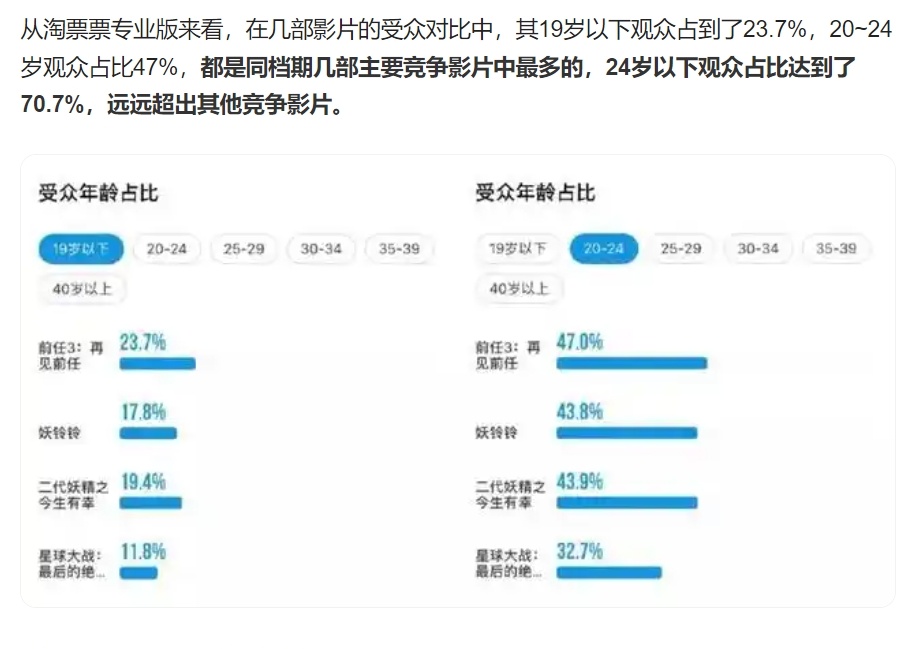Select the 19岁以下 age filter in left chart
This screenshot has height=649, width=919.
(x=81, y=249)
